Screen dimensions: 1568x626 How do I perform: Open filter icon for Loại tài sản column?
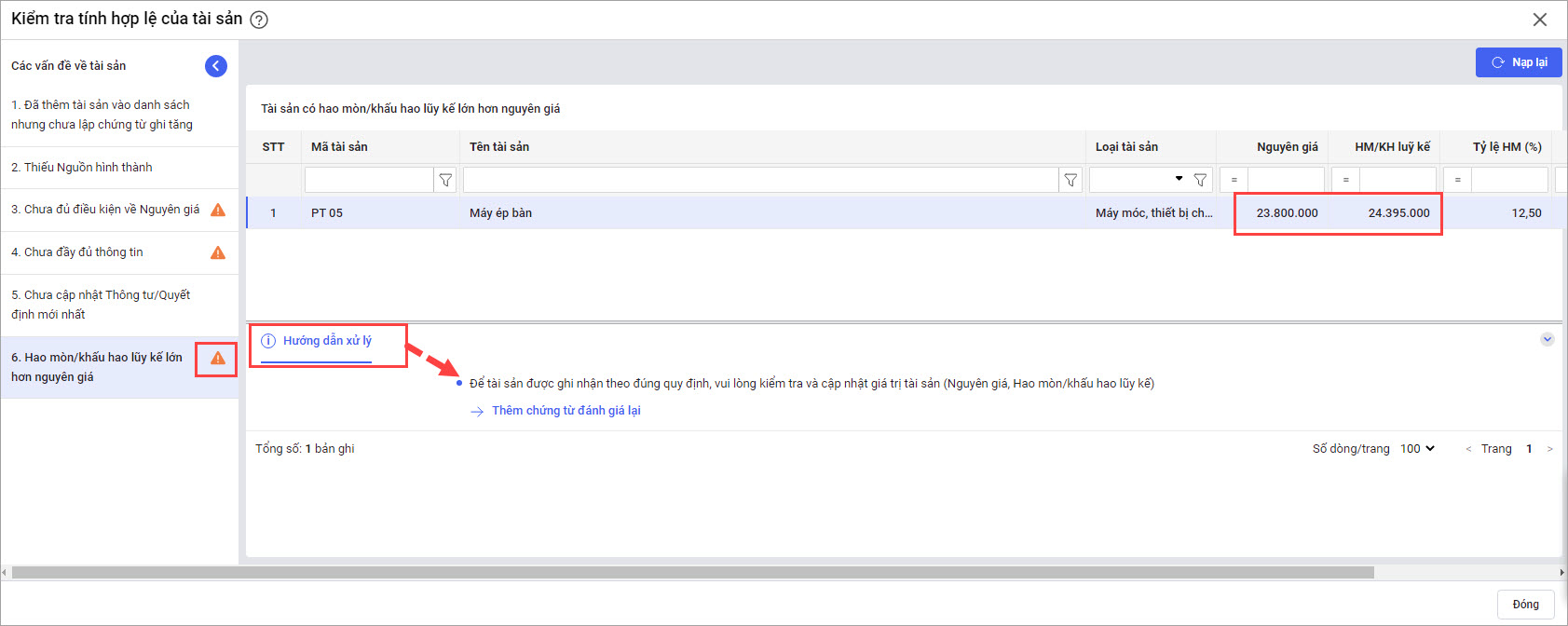pos(1200,180)
